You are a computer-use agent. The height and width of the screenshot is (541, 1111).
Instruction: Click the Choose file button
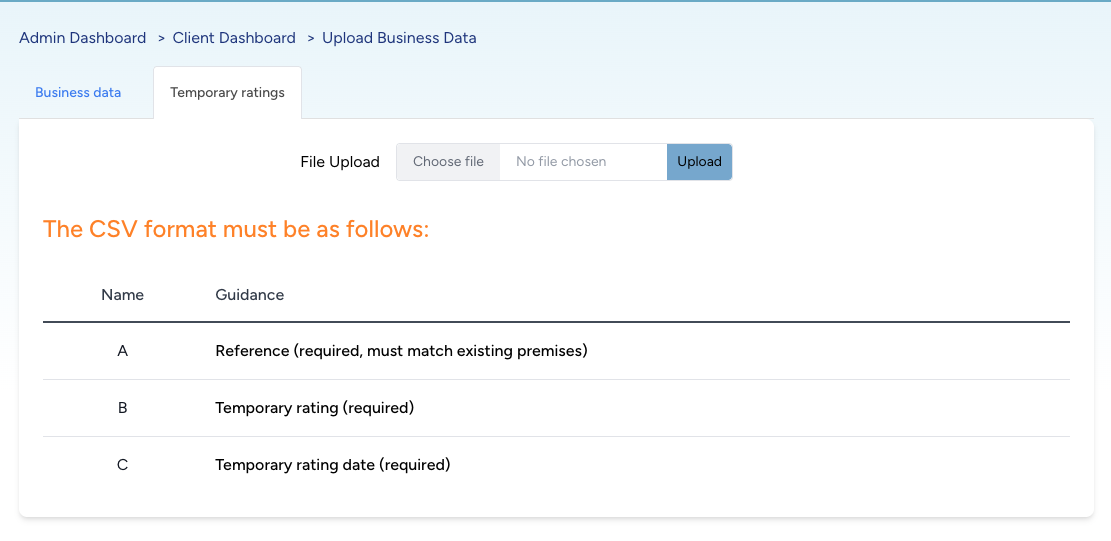click(x=448, y=162)
